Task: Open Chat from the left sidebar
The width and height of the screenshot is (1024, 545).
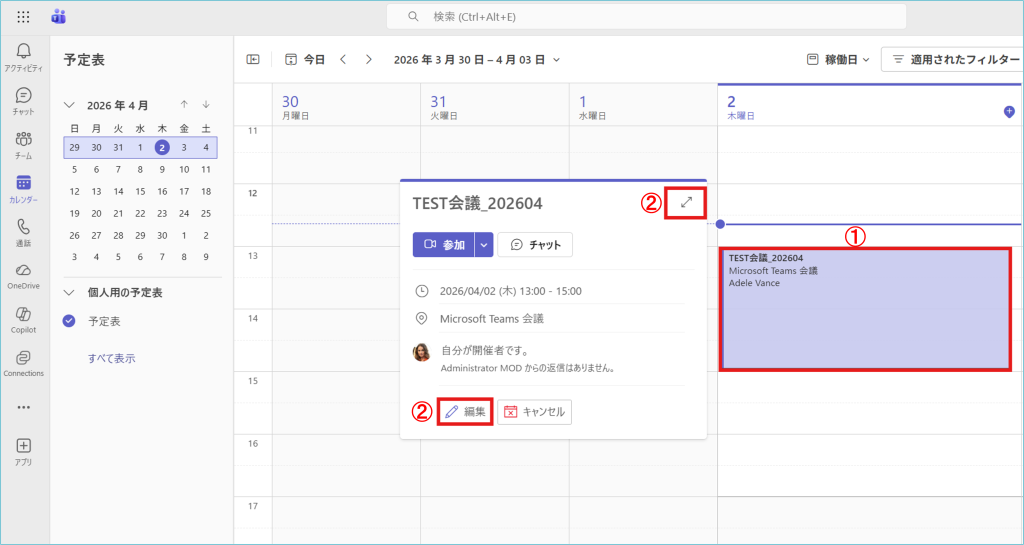Action: pos(24,100)
